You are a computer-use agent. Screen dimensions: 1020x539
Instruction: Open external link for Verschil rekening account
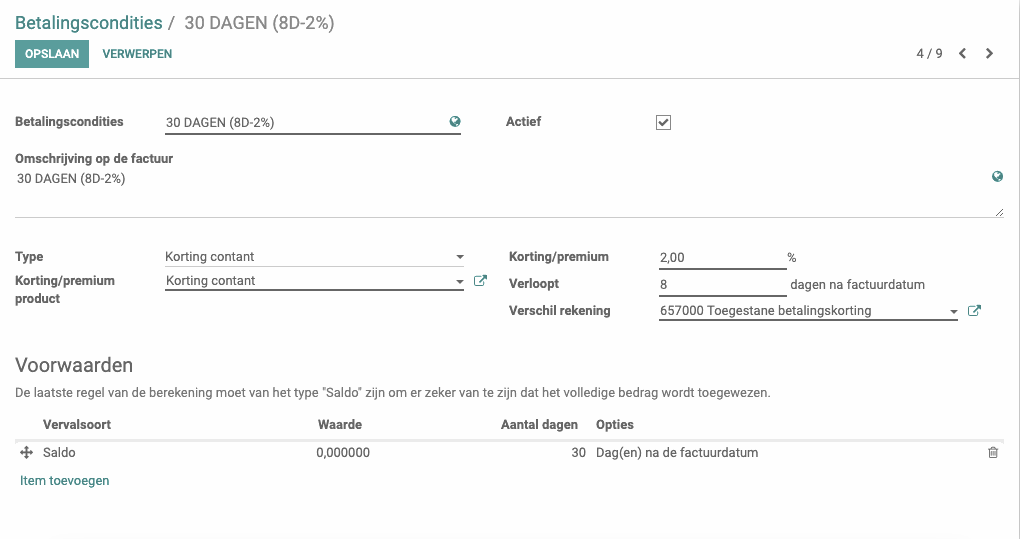click(974, 311)
